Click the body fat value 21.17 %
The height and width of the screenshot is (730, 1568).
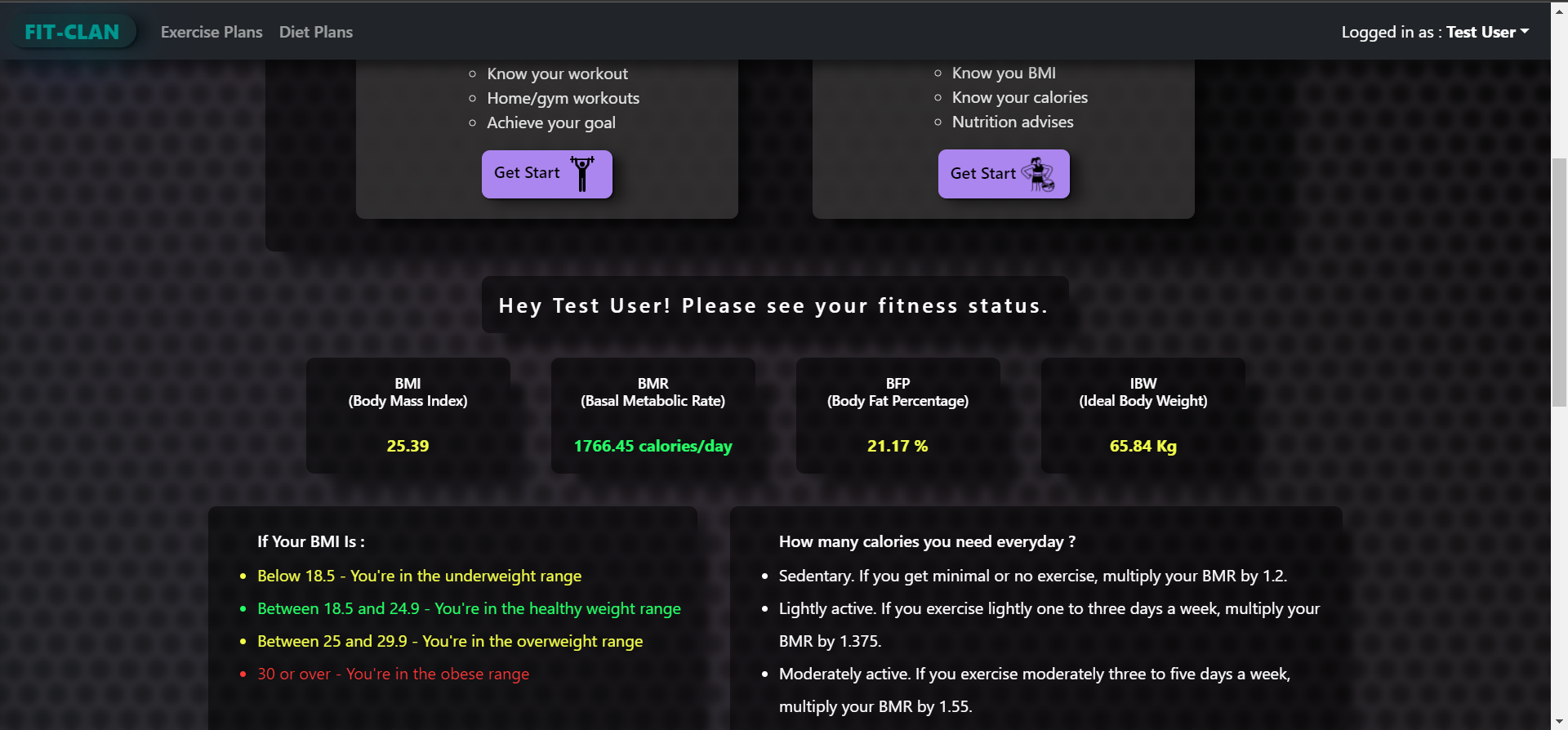pos(898,446)
